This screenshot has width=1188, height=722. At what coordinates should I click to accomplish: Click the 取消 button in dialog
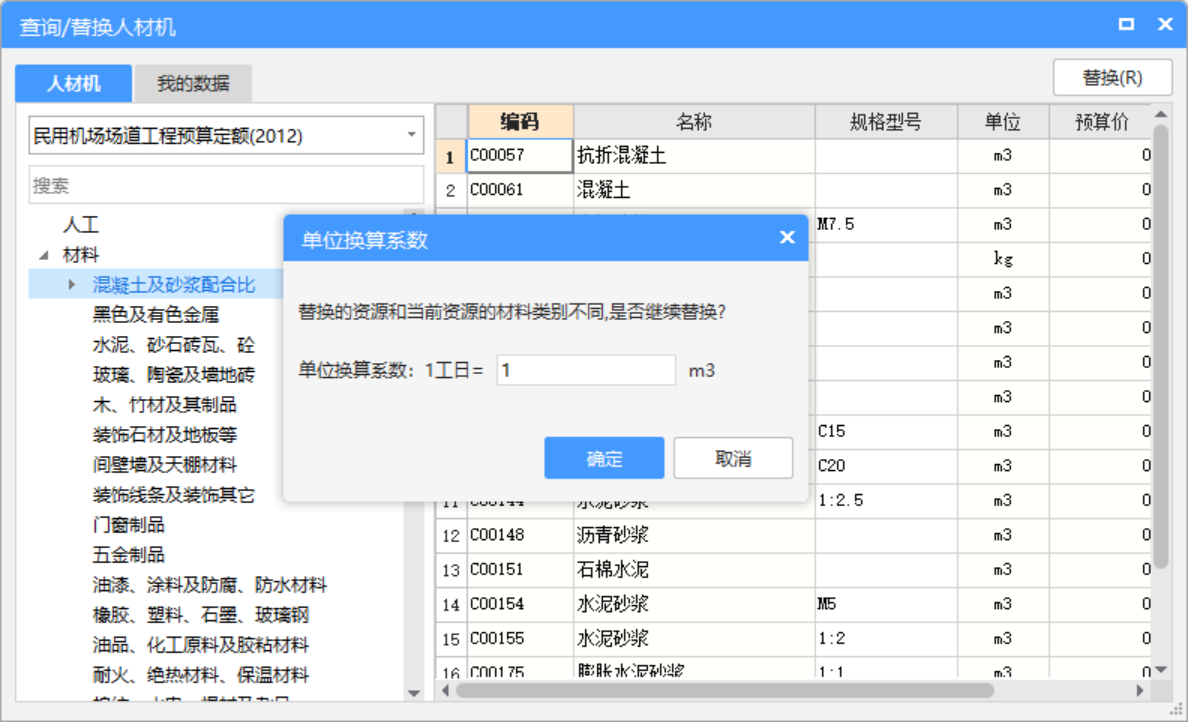[x=733, y=458]
